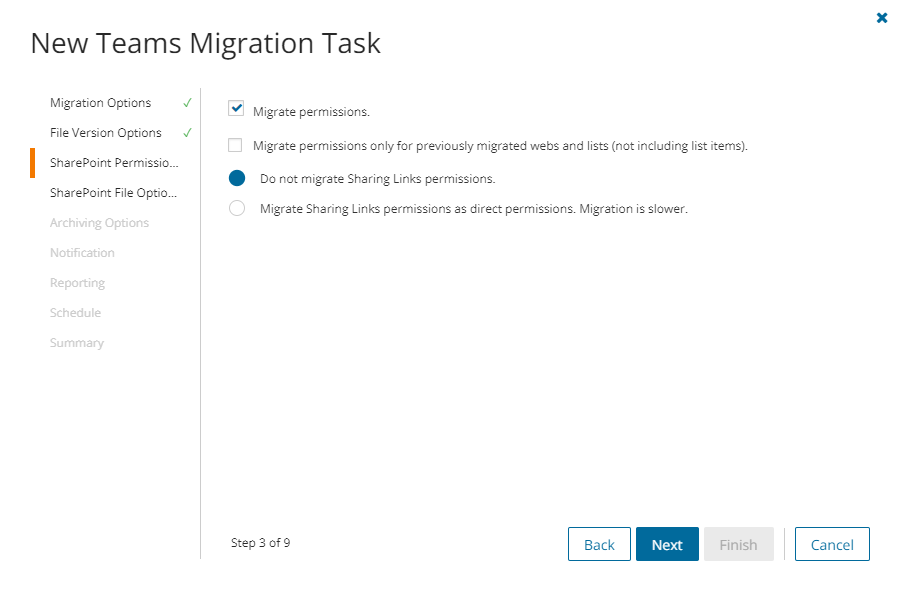The height and width of the screenshot is (591, 900).
Task: Jump to the Archiving Options step
Action: coord(99,223)
